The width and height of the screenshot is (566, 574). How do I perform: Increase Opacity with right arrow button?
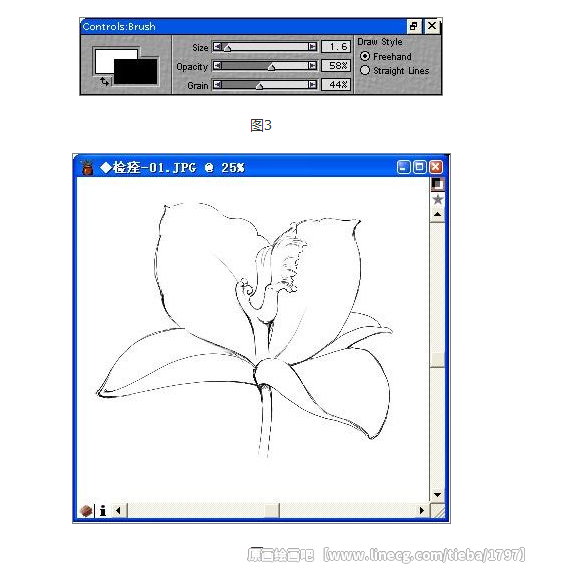tap(312, 66)
